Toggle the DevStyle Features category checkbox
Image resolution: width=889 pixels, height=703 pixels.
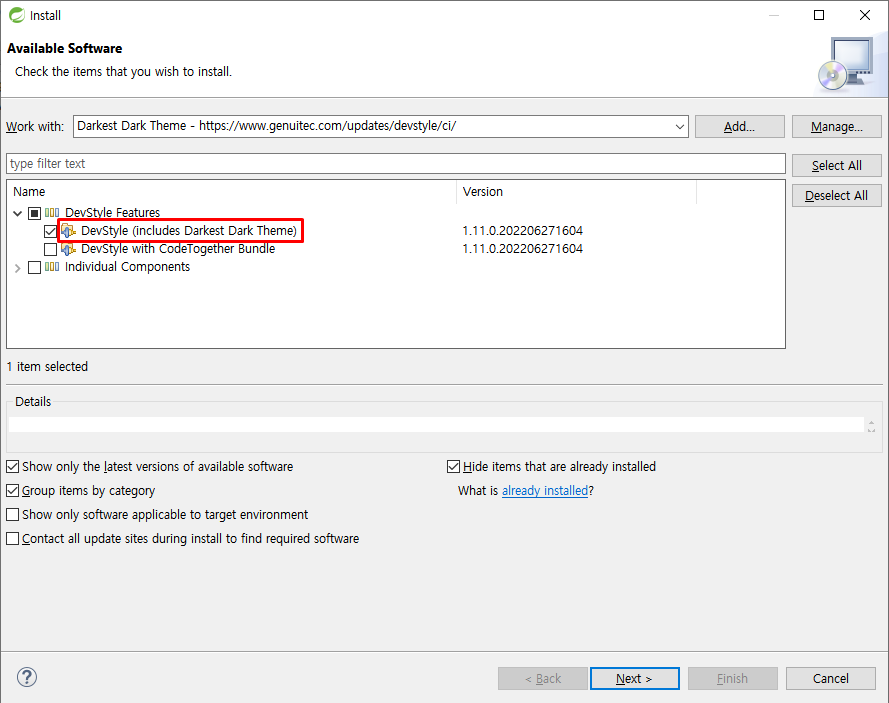click(x=35, y=213)
